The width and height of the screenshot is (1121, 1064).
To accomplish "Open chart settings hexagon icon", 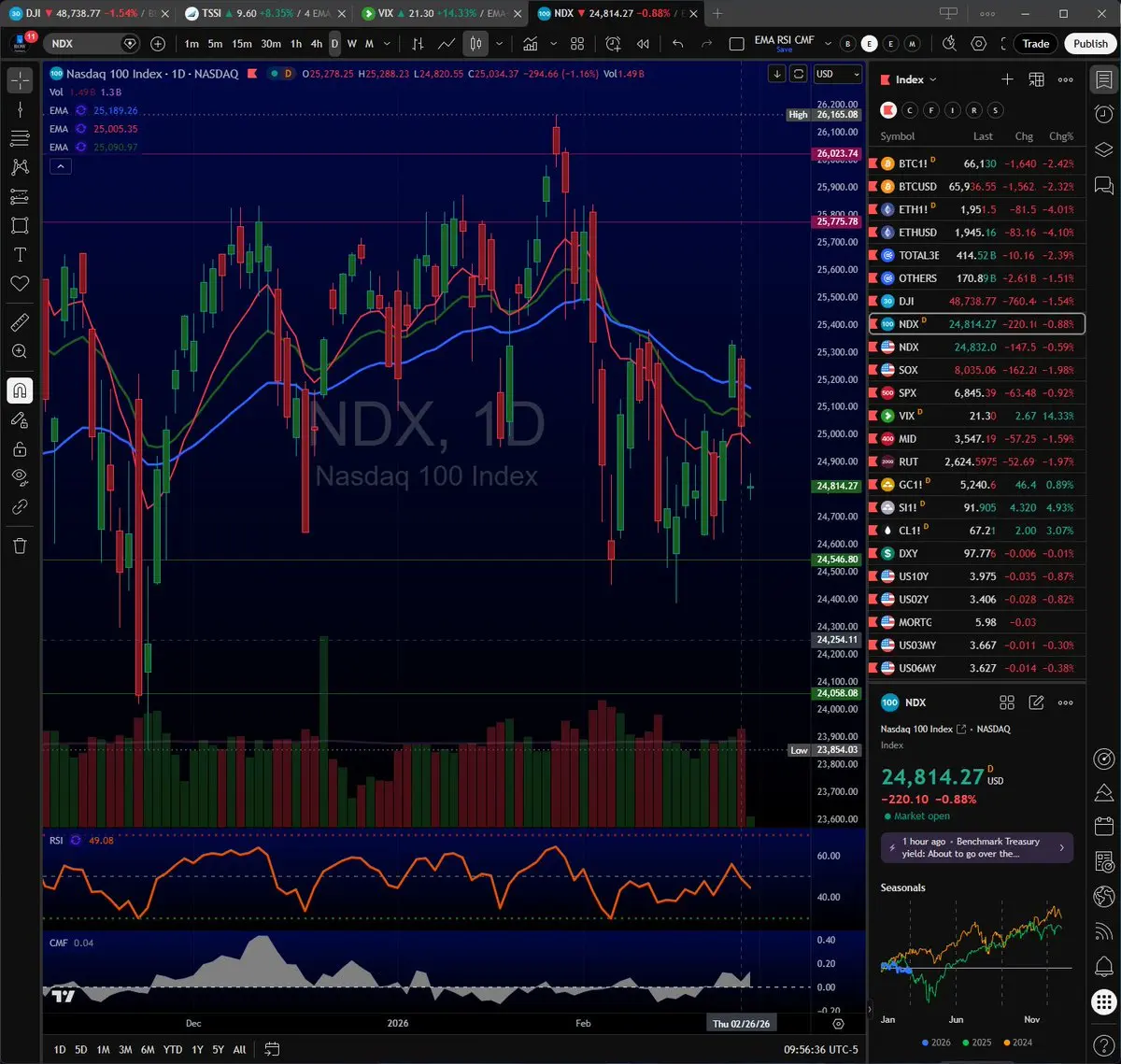I will click(978, 44).
